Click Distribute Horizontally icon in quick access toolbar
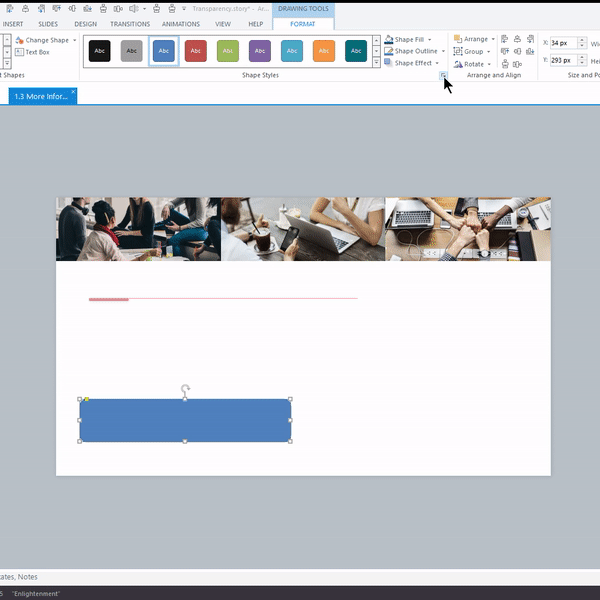This screenshot has height=600, width=600. [x=118, y=8]
